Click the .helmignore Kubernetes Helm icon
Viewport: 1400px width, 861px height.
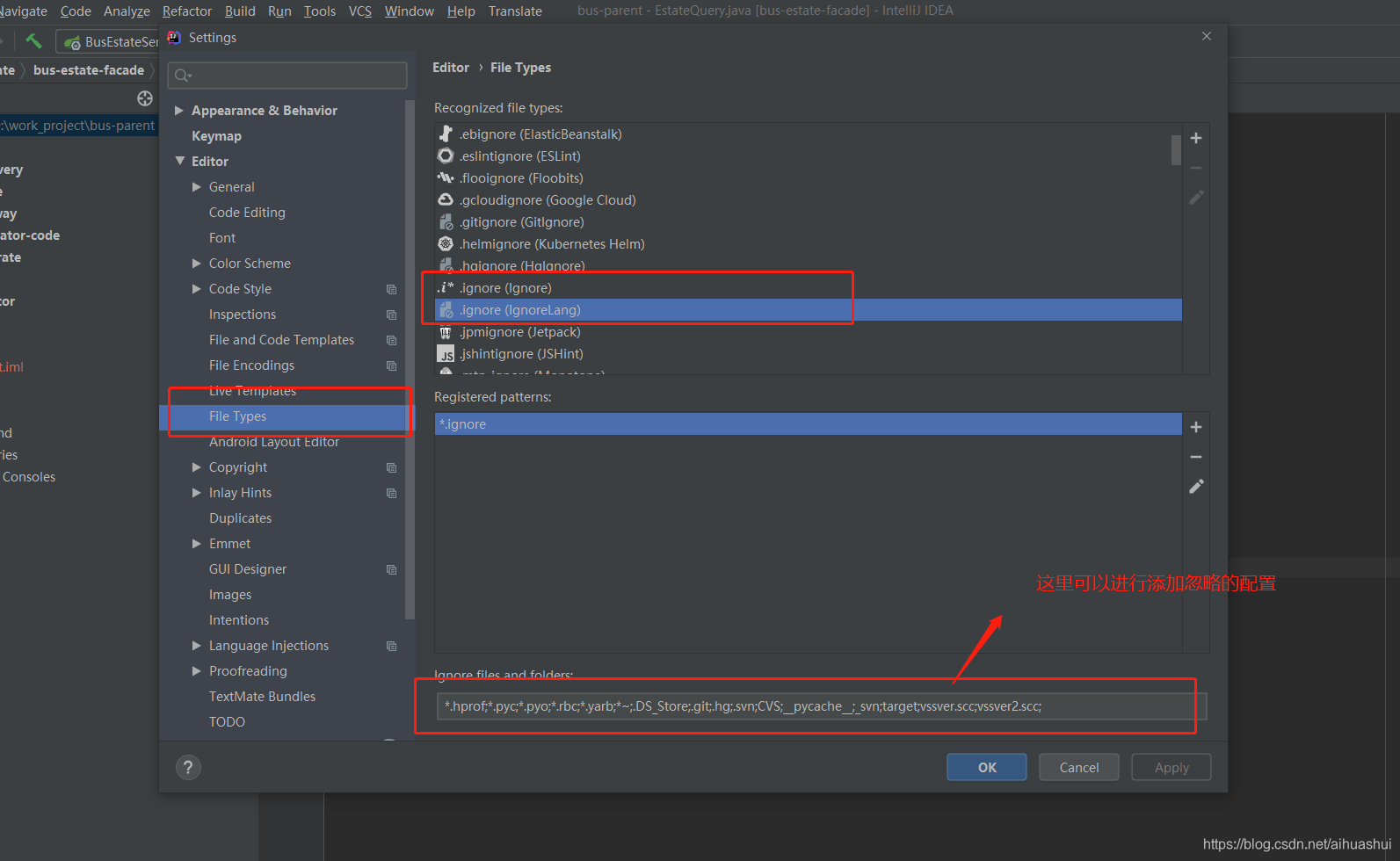point(446,243)
